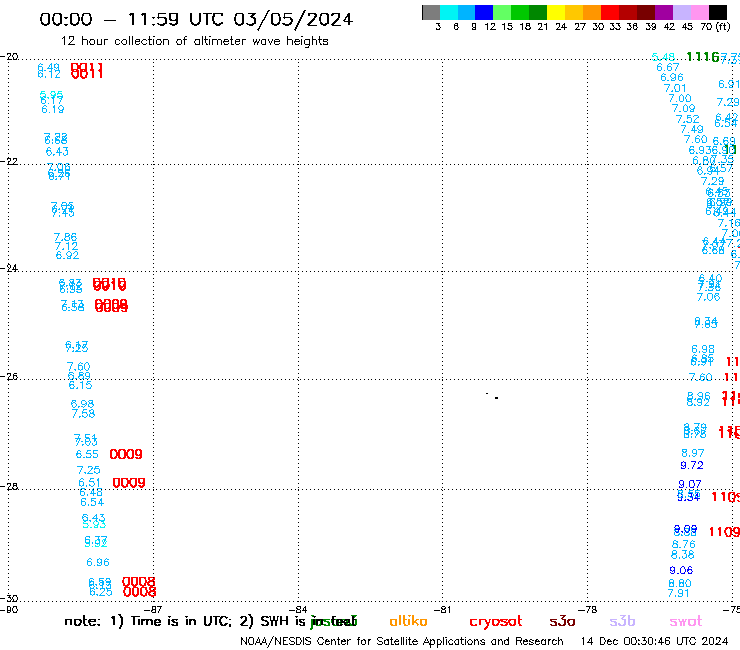
Task: Click the '-30' latitude axis label
Action: [x=9, y=599]
